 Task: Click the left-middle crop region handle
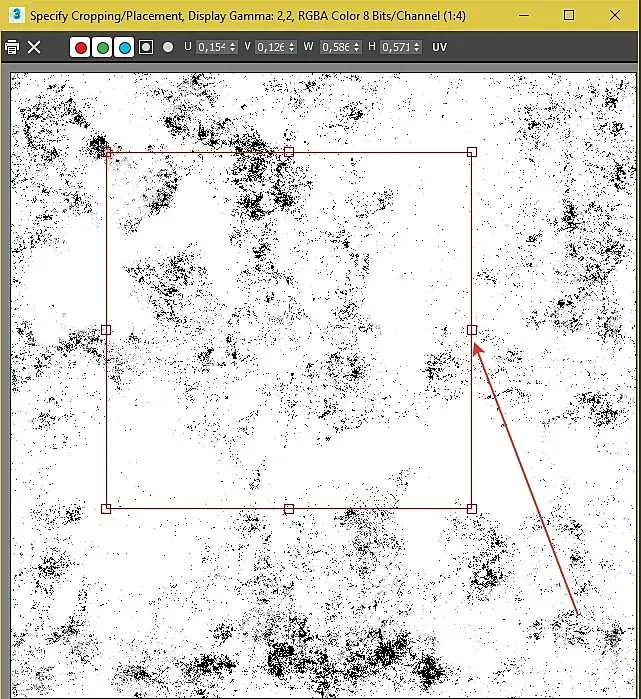point(106,330)
